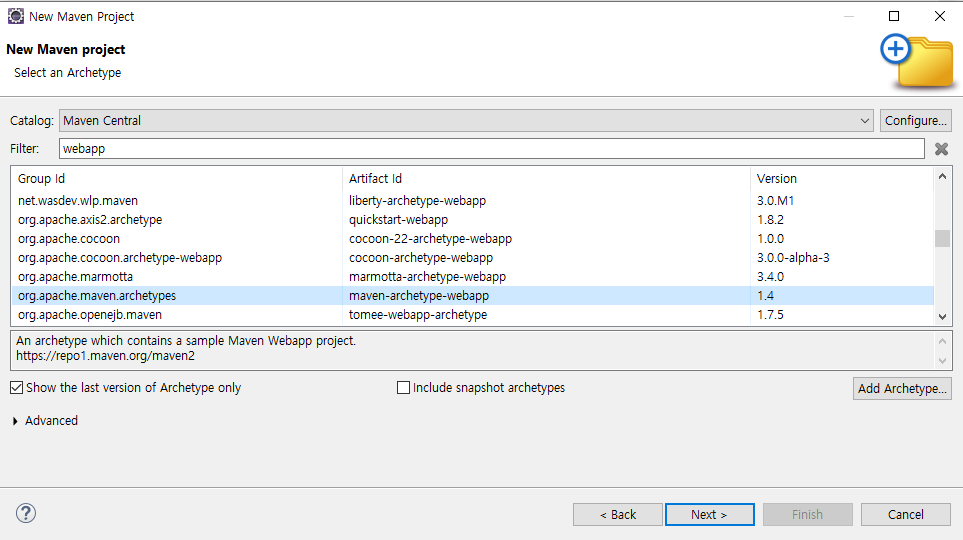Click org.apache.maven.archetypes group id

(x=97, y=296)
